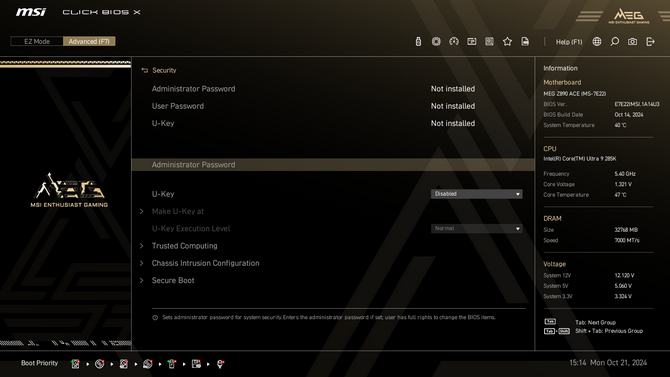Click U-Key Not installed status
670x377 pixels.
pyautogui.click(x=453, y=123)
